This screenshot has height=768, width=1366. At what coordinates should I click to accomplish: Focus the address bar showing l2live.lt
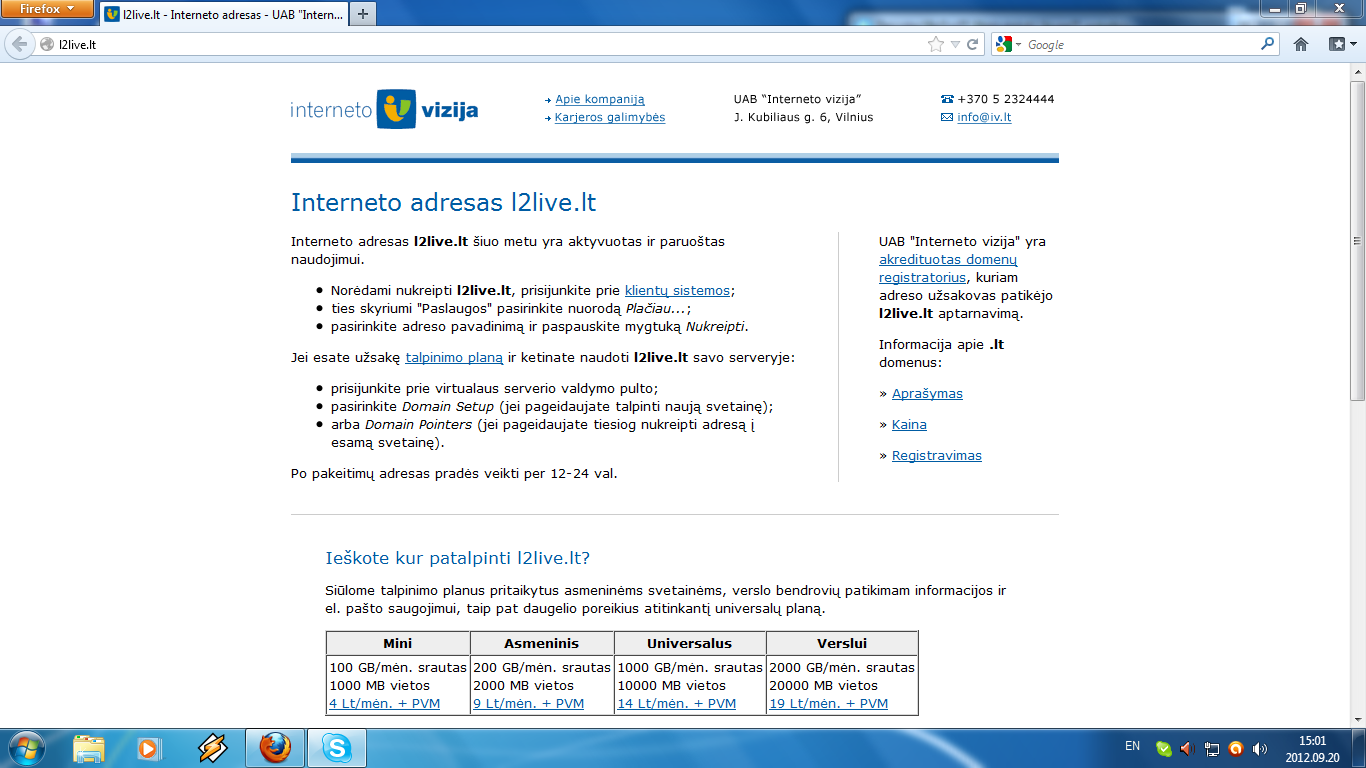(490, 44)
